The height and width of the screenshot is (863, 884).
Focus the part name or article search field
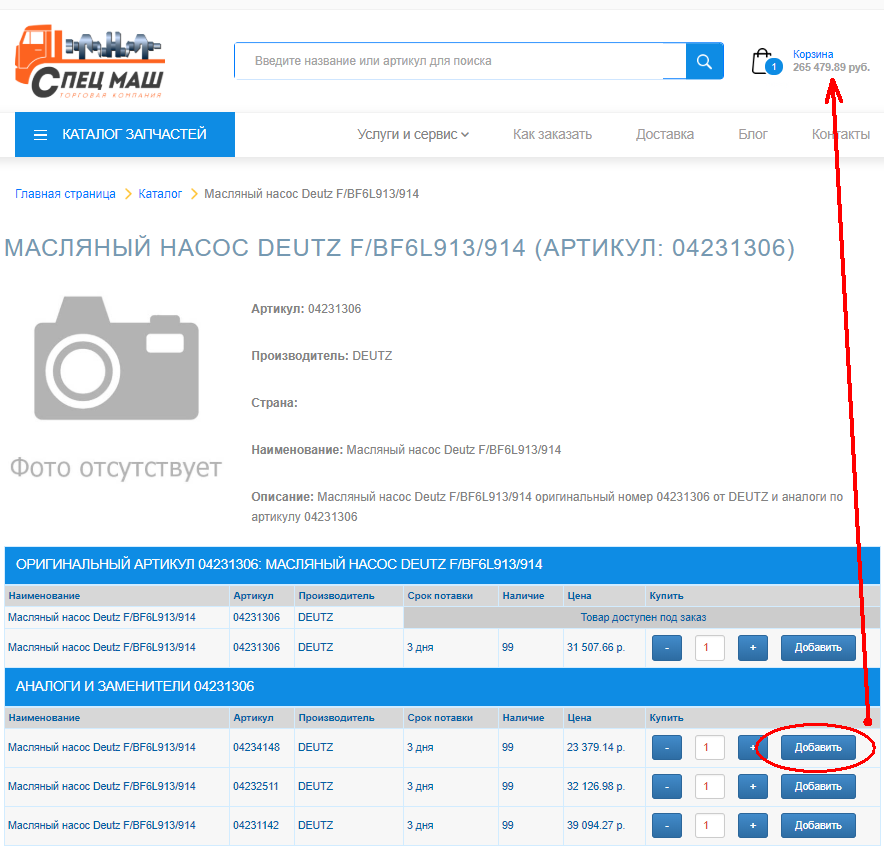coord(460,61)
